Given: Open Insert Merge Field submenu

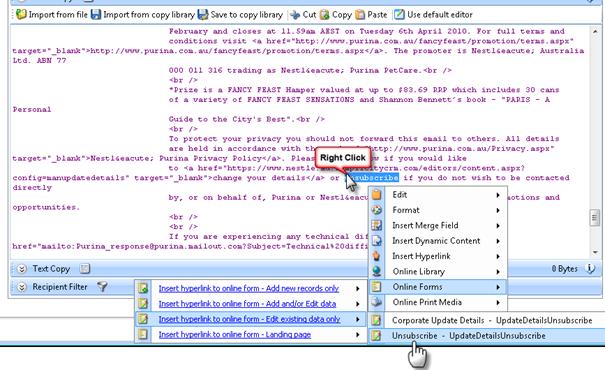Looking at the screenshot, I should [x=438, y=225].
